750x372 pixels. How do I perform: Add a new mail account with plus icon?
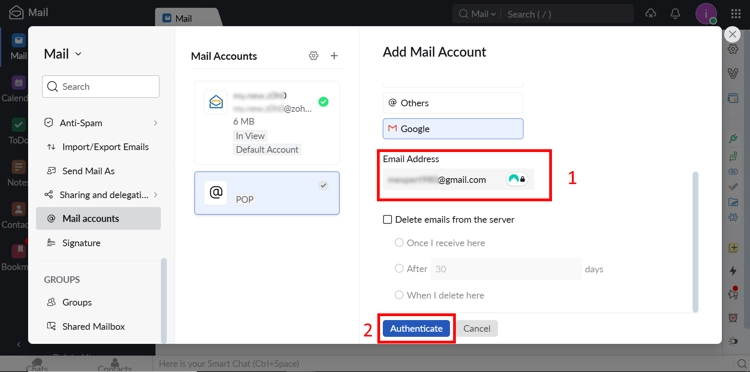click(334, 56)
